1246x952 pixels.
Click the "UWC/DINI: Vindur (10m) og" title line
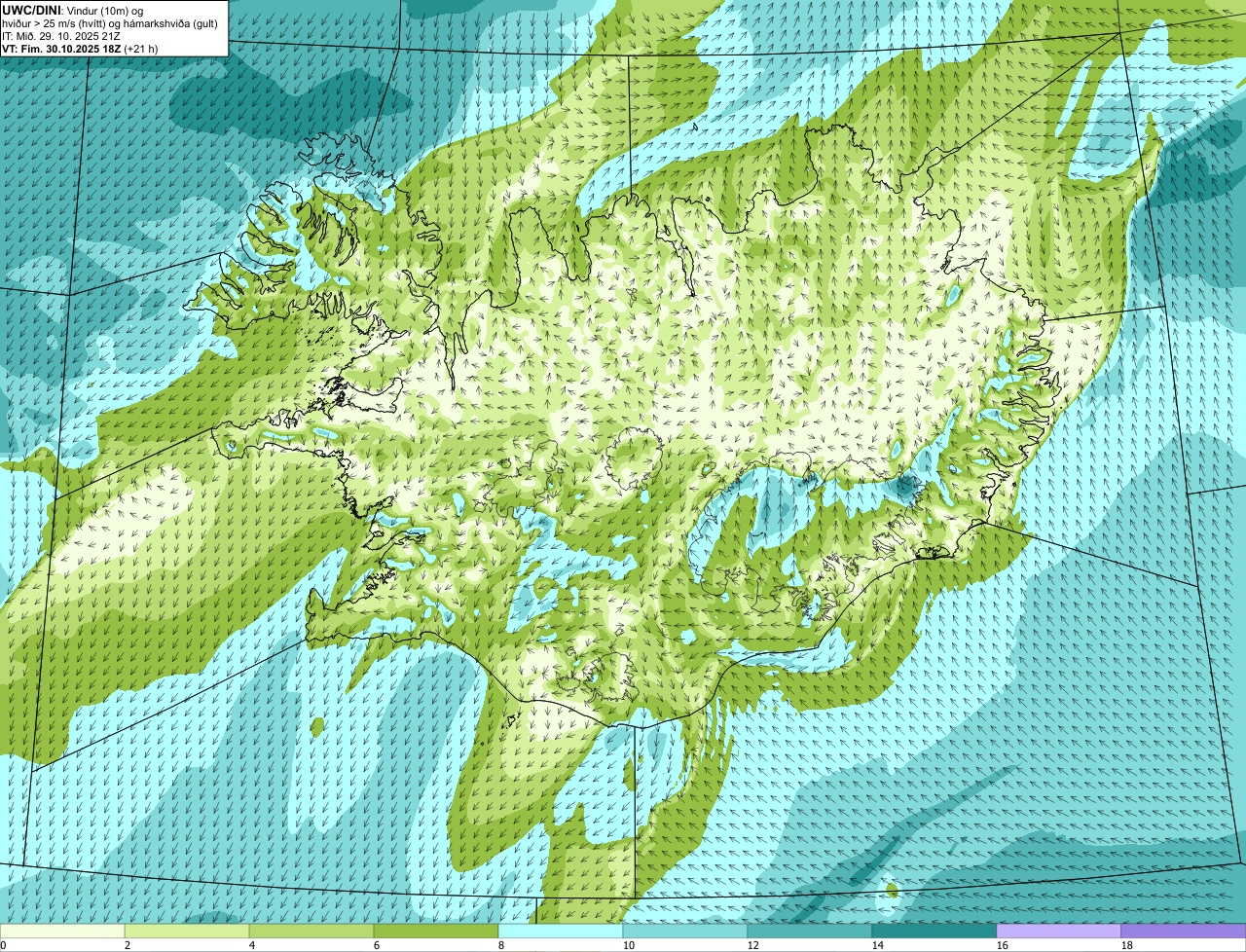pos(73,10)
